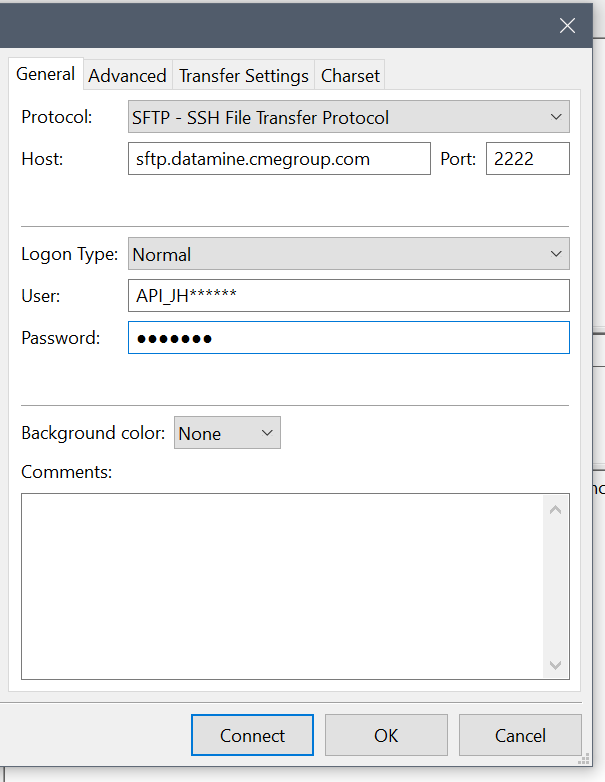Click inside the Comments text area
The width and height of the screenshot is (605, 782).
280,585
